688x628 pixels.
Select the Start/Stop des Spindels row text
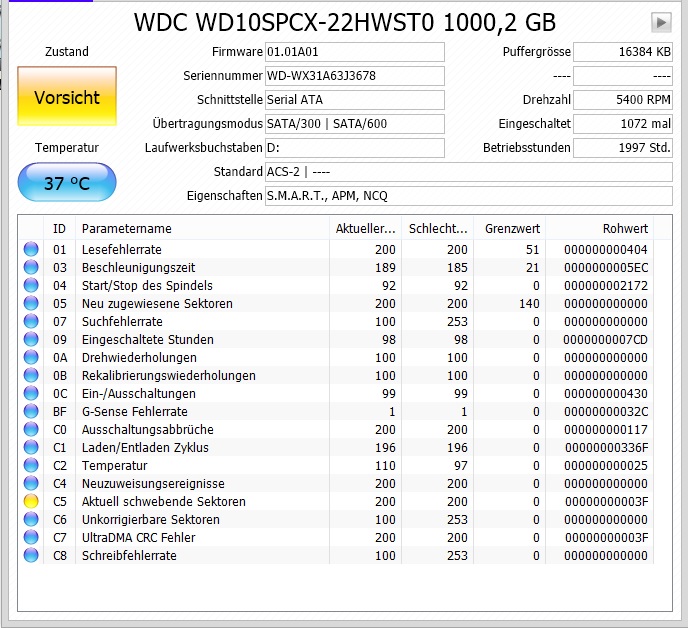click(x=147, y=285)
